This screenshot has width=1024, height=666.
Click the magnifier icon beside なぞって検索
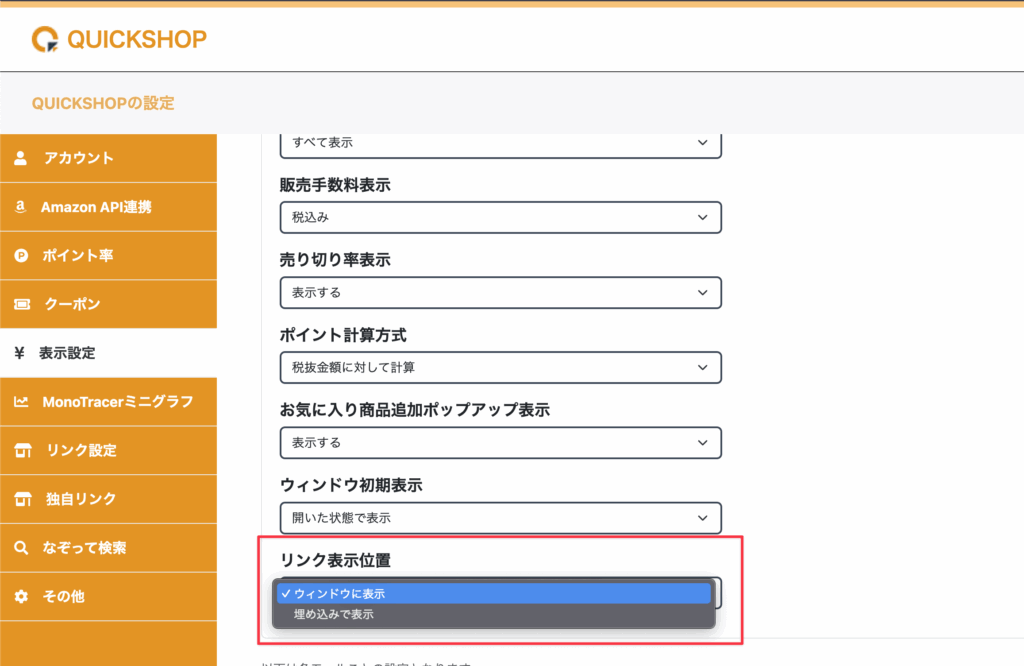pyautogui.click(x=22, y=548)
